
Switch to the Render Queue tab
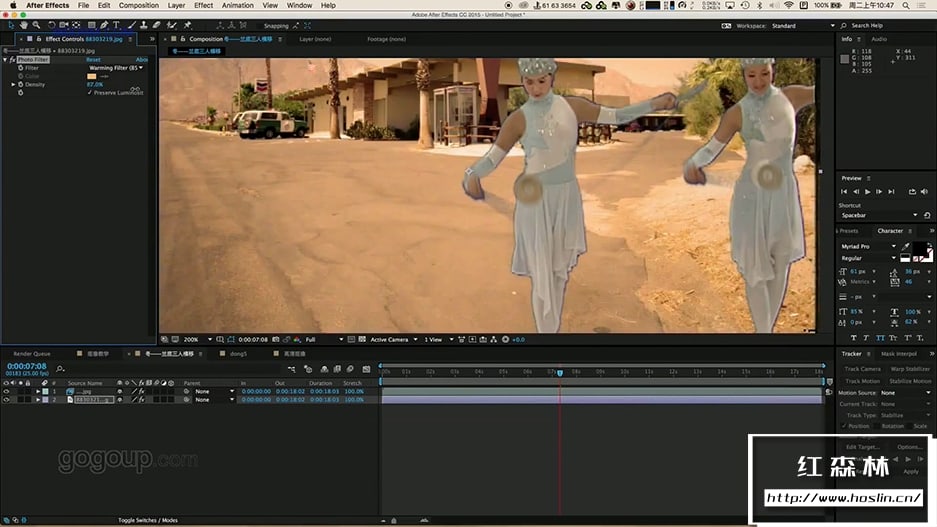coord(32,354)
